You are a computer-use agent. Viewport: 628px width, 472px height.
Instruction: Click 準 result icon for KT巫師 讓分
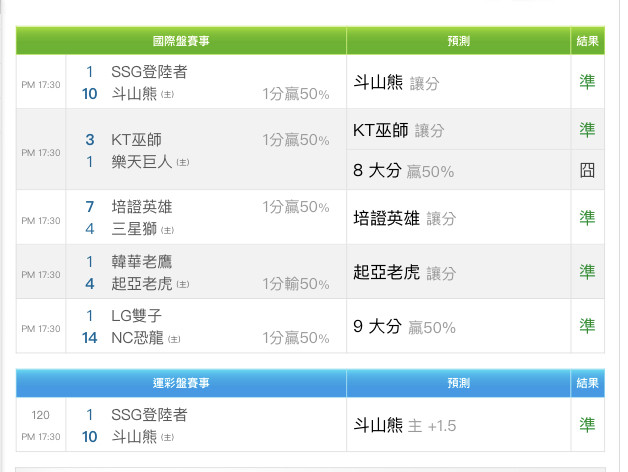point(587,130)
